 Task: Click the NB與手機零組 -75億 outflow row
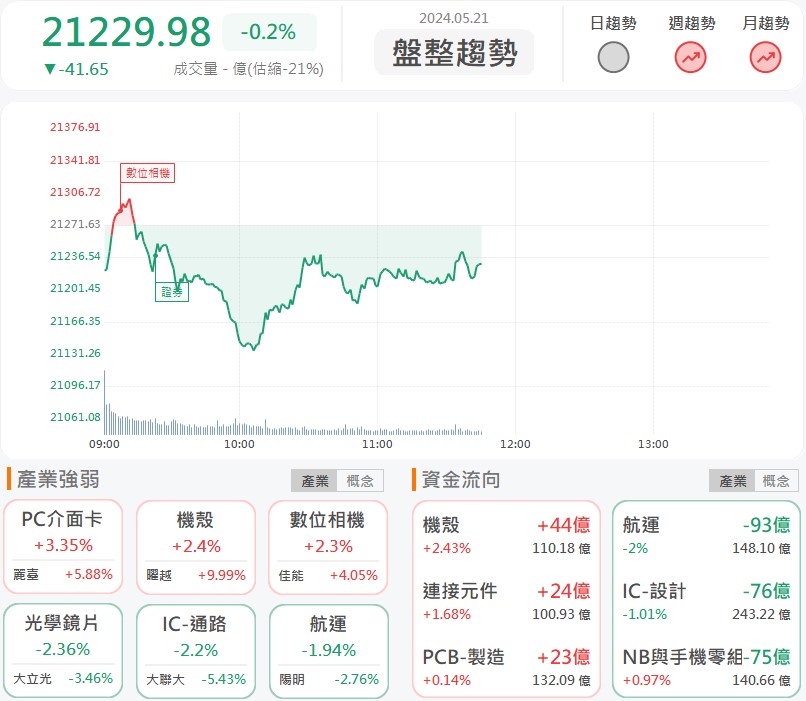706,668
